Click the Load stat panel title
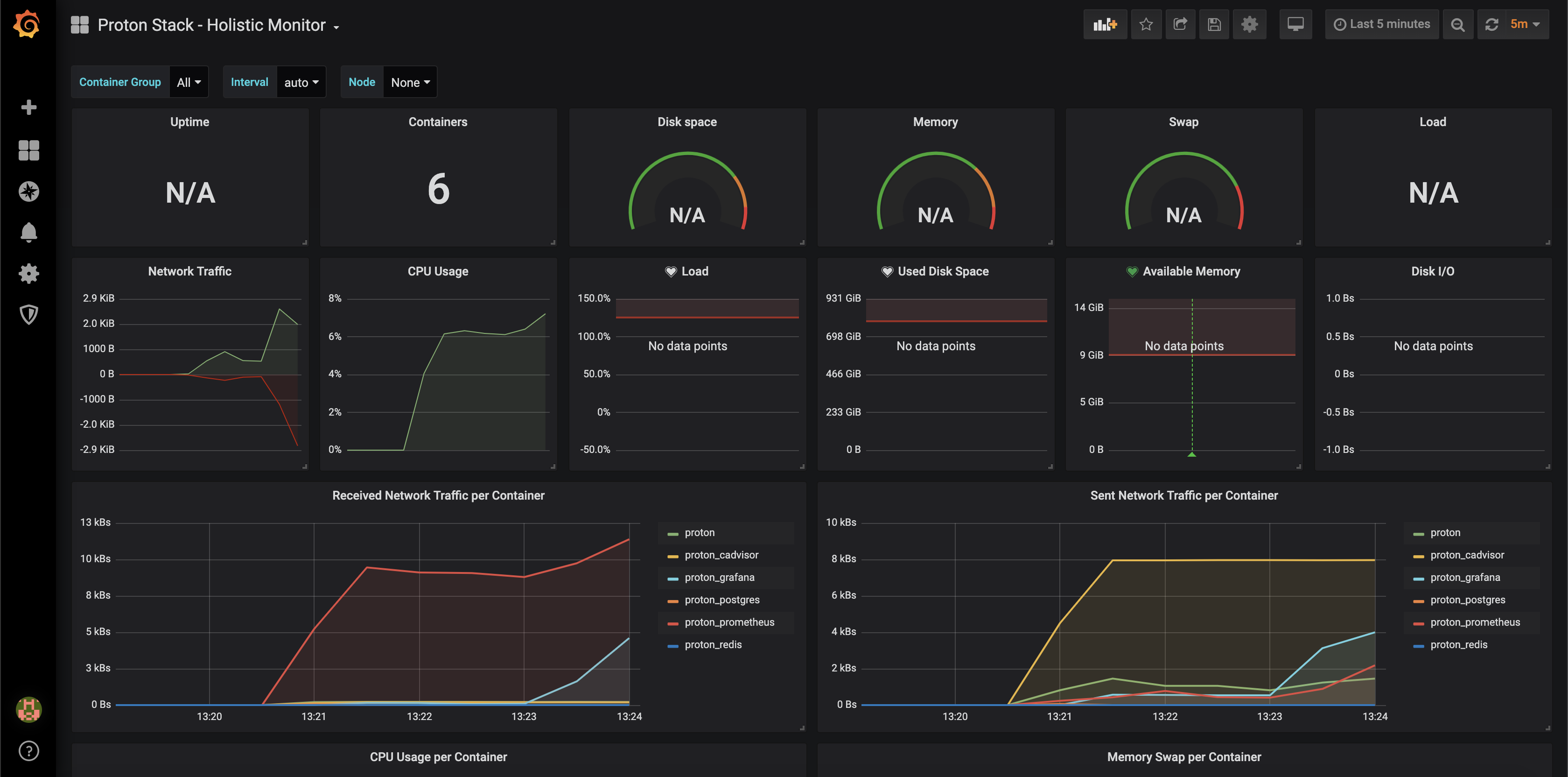Viewport: 1568px width, 777px height. click(1433, 122)
